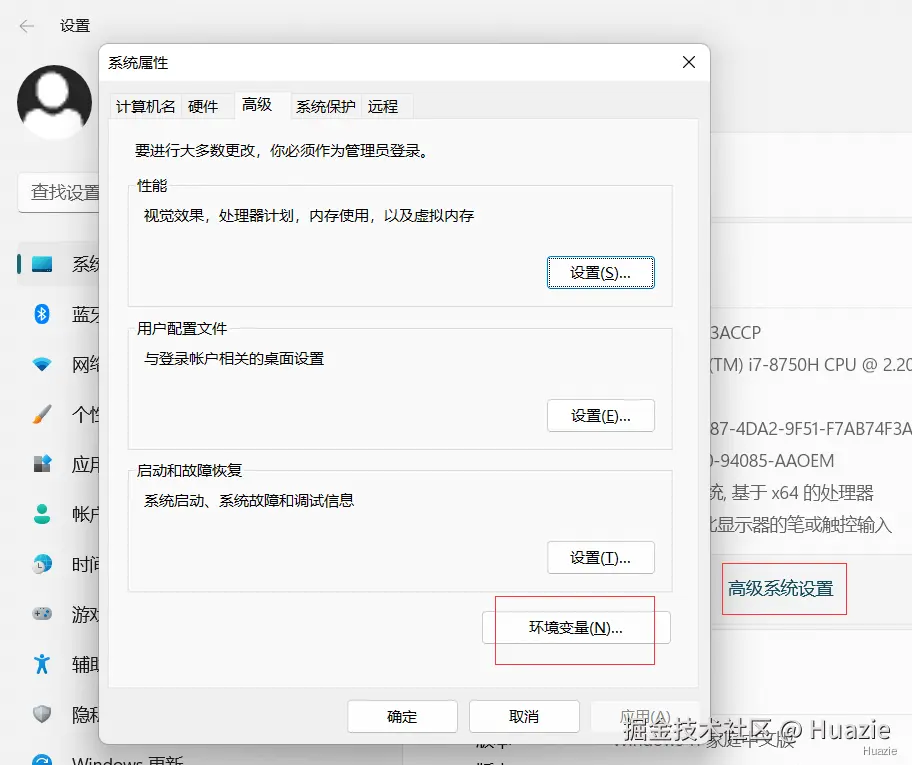The image size is (912, 765).
Task: Focus the 查找设置 search field
Action: pyautogui.click(x=58, y=192)
